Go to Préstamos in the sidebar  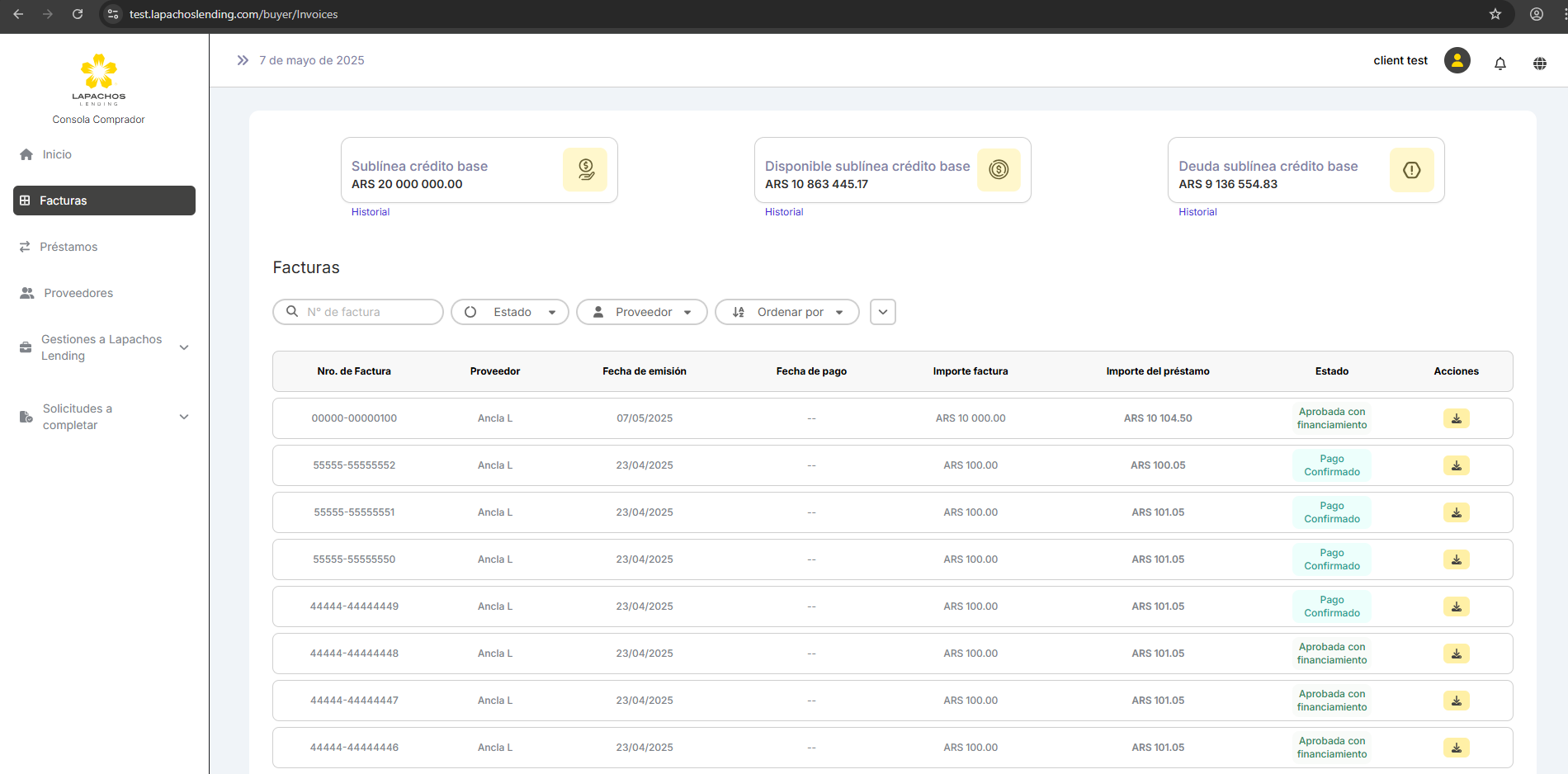point(68,247)
